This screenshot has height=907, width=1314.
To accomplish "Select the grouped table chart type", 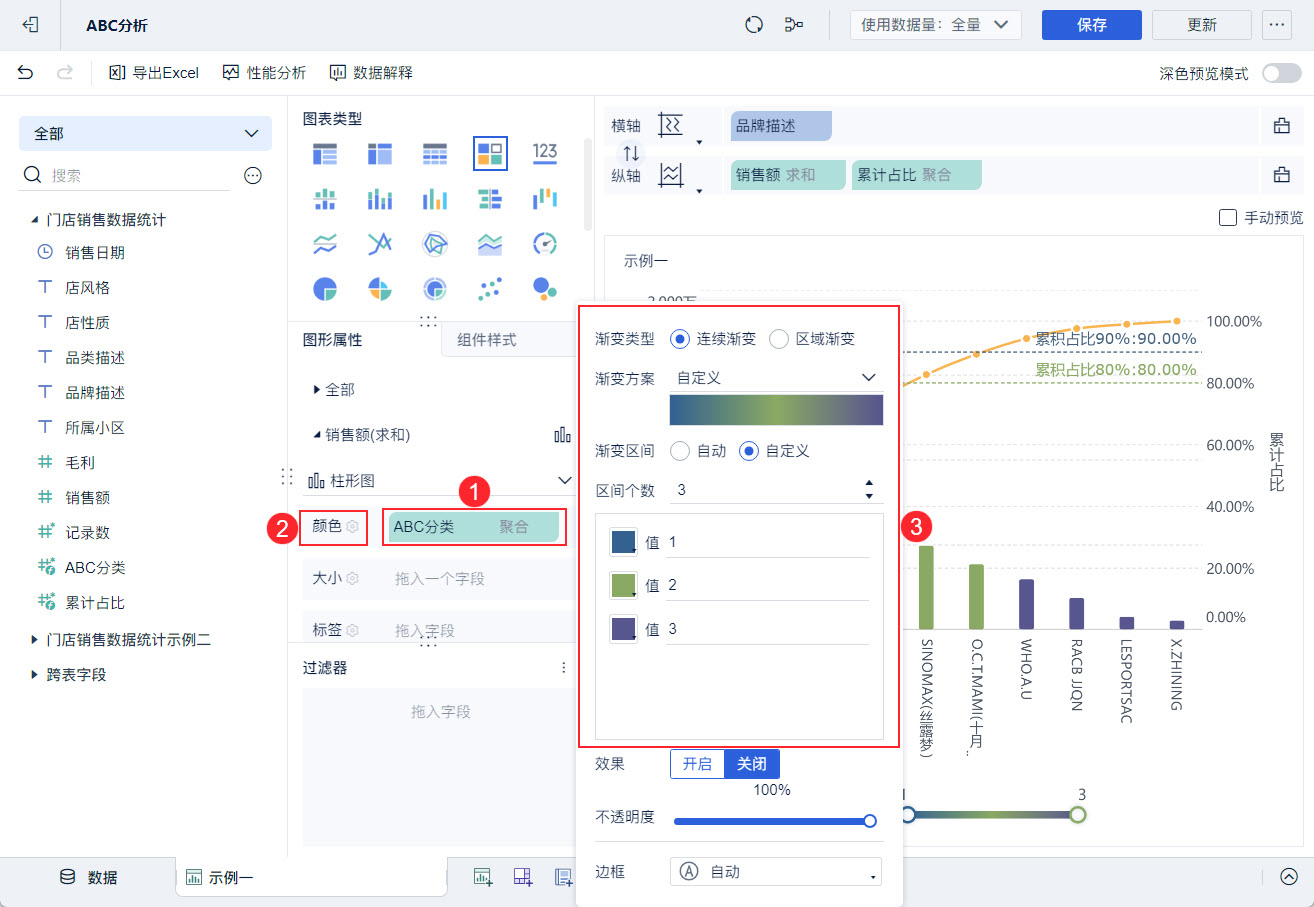I will pyautogui.click(x=325, y=153).
